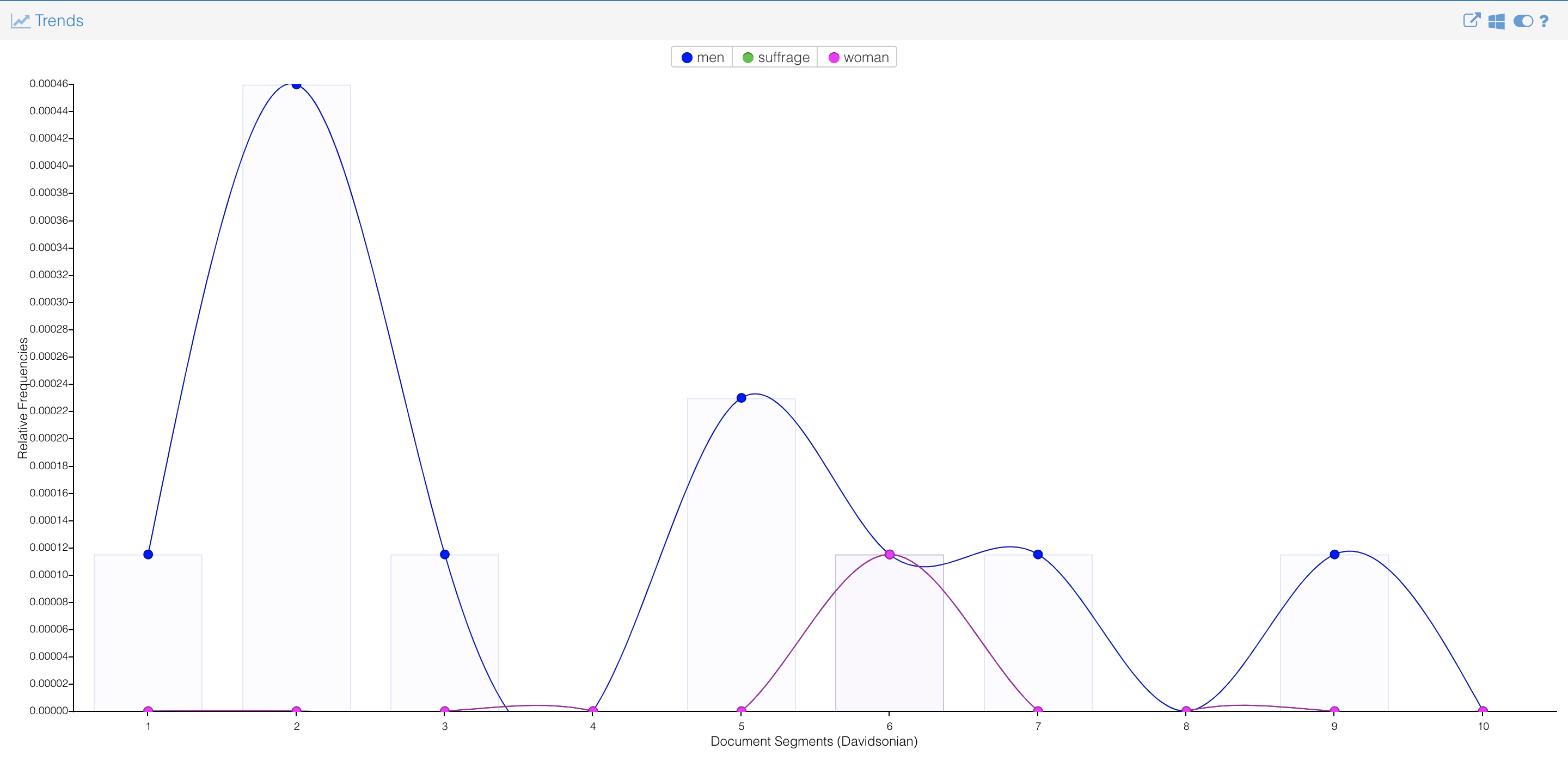Select 'men' data point at segment 7
This screenshot has width=1568, height=762.
coord(1038,555)
